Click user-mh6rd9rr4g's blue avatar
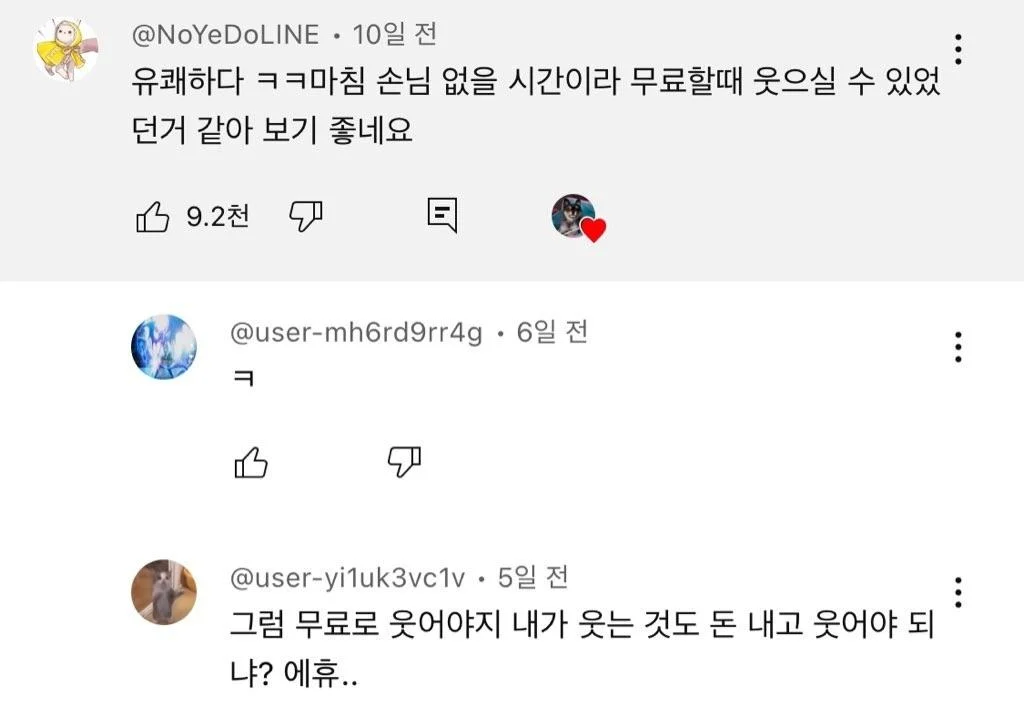This screenshot has height=728, width=1024. [164, 347]
